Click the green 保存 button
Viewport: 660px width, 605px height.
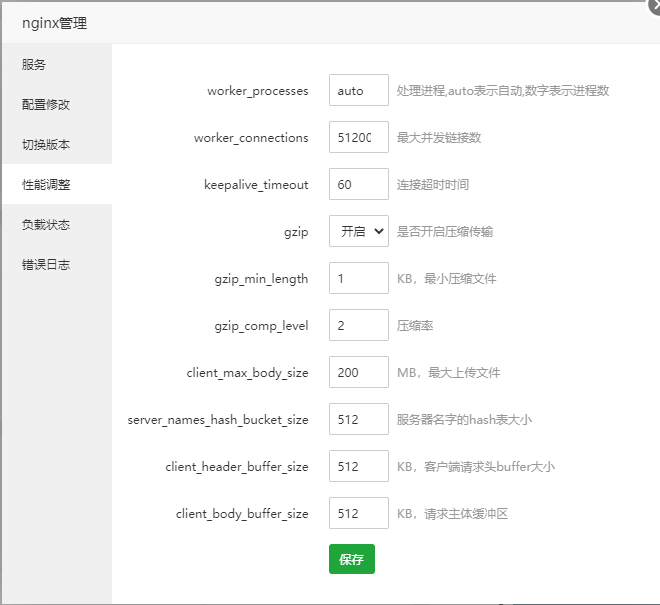pyautogui.click(x=351, y=559)
